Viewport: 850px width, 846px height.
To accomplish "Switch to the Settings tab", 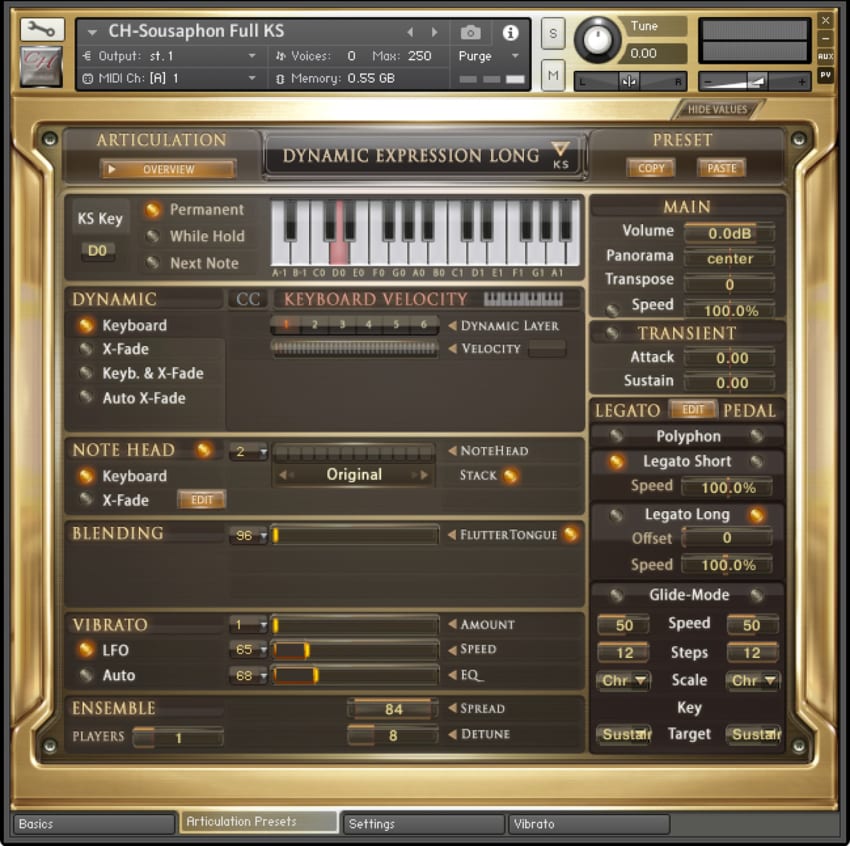I will [422, 824].
